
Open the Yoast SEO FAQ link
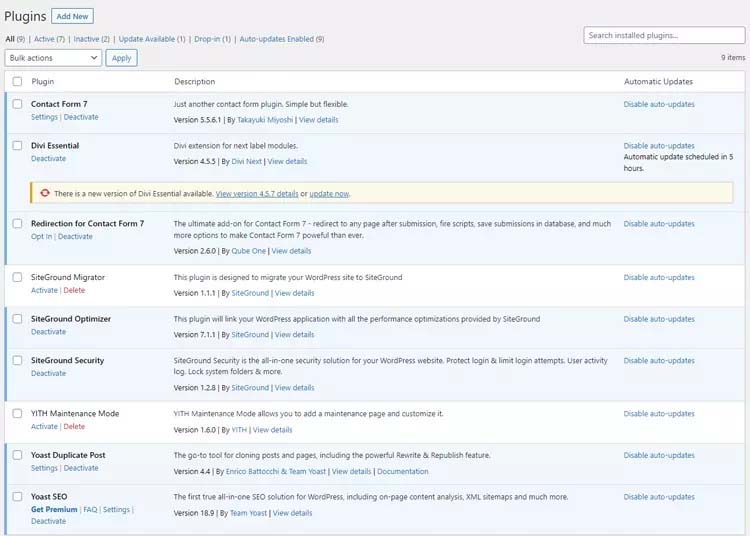[x=90, y=510]
